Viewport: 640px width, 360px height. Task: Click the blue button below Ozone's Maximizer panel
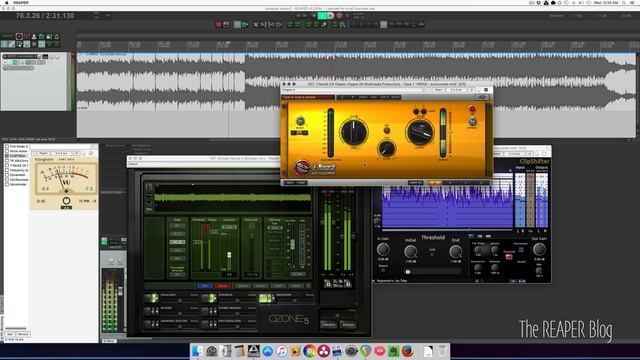(205, 285)
